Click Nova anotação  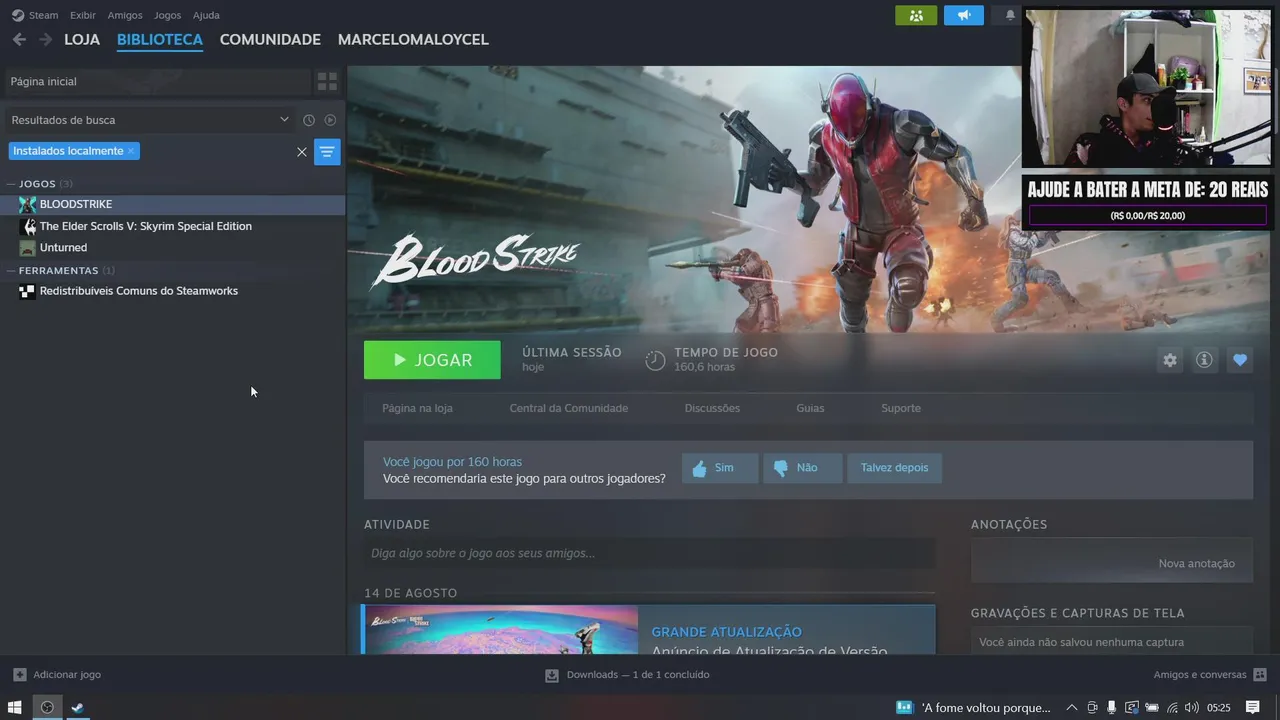pyautogui.click(x=1196, y=563)
